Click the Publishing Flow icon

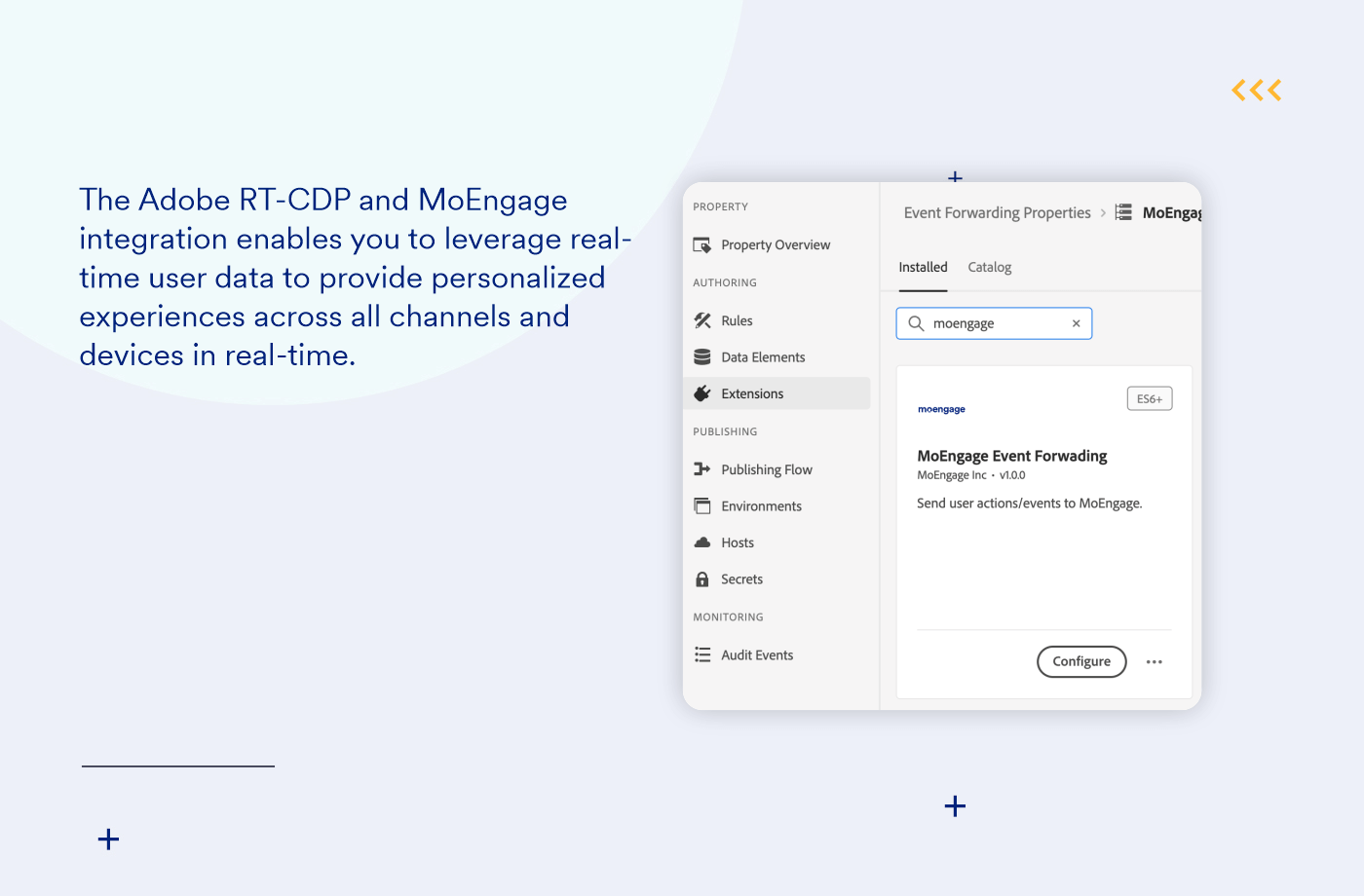[701, 469]
